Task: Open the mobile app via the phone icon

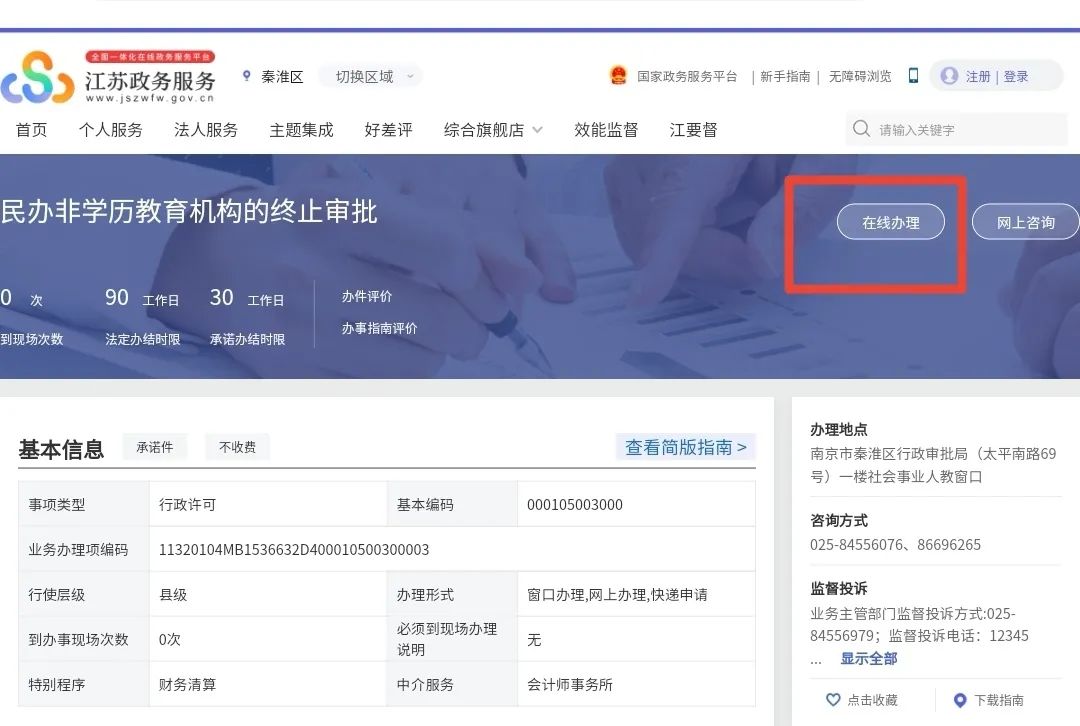Action: 913,74
